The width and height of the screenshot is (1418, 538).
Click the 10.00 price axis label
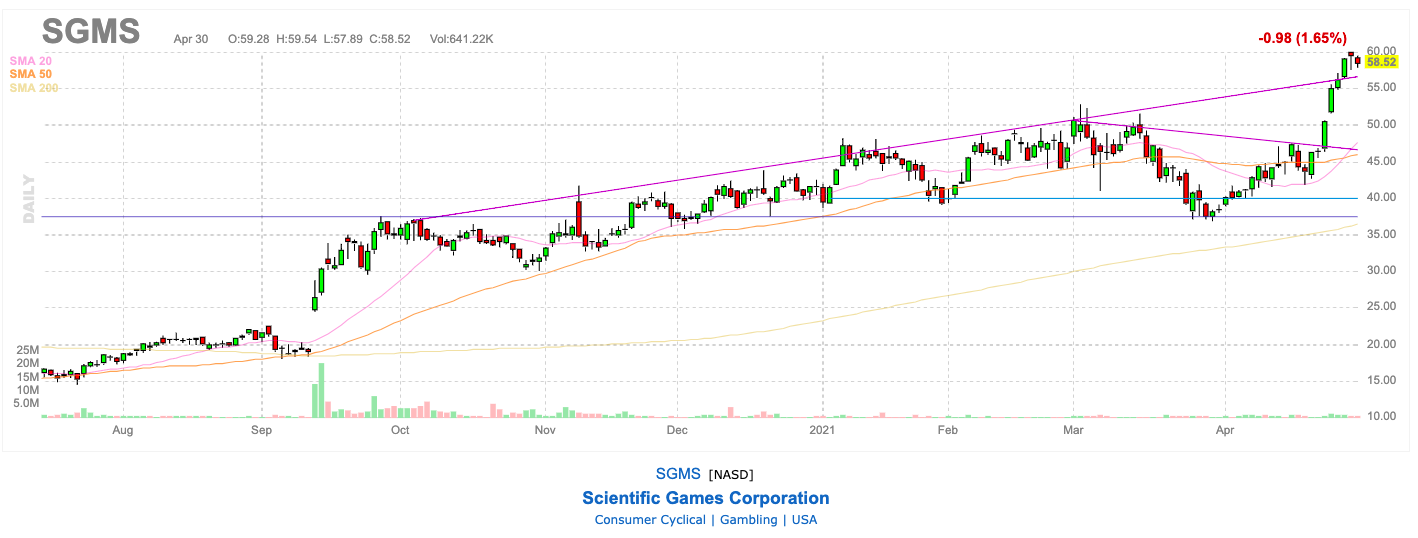[x=1382, y=416]
